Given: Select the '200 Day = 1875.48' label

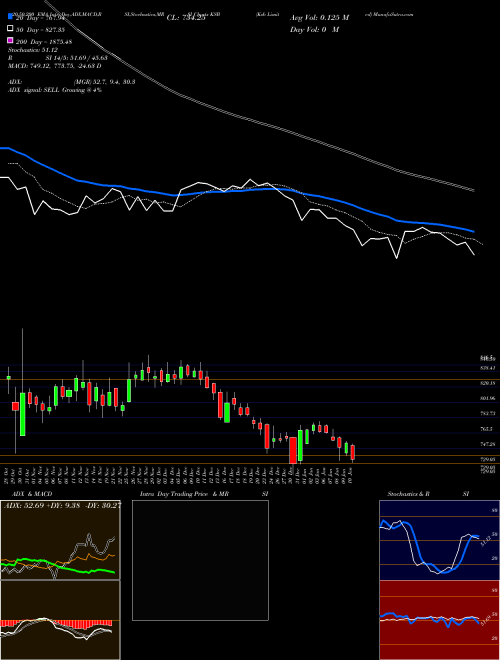Looking at the screenshot, I should click(x=44, y=42).
